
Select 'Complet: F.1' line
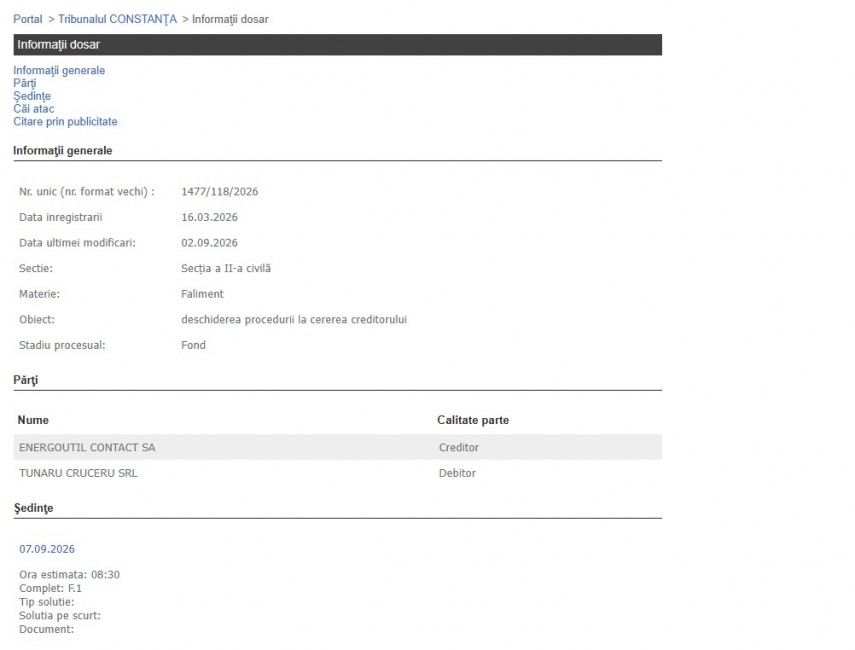click(x=50, y=588)
